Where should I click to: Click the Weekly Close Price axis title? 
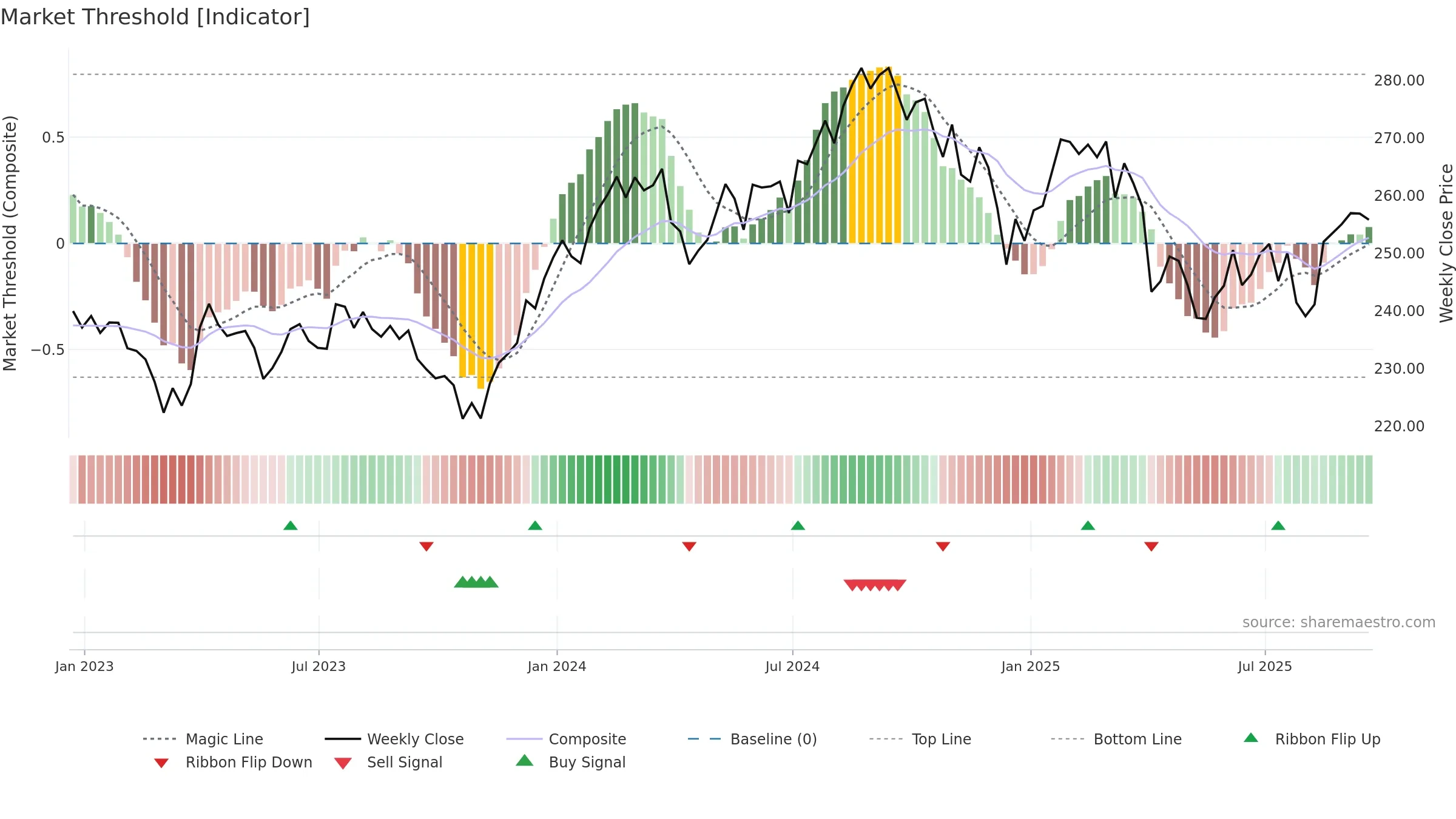coord(1446,243)
